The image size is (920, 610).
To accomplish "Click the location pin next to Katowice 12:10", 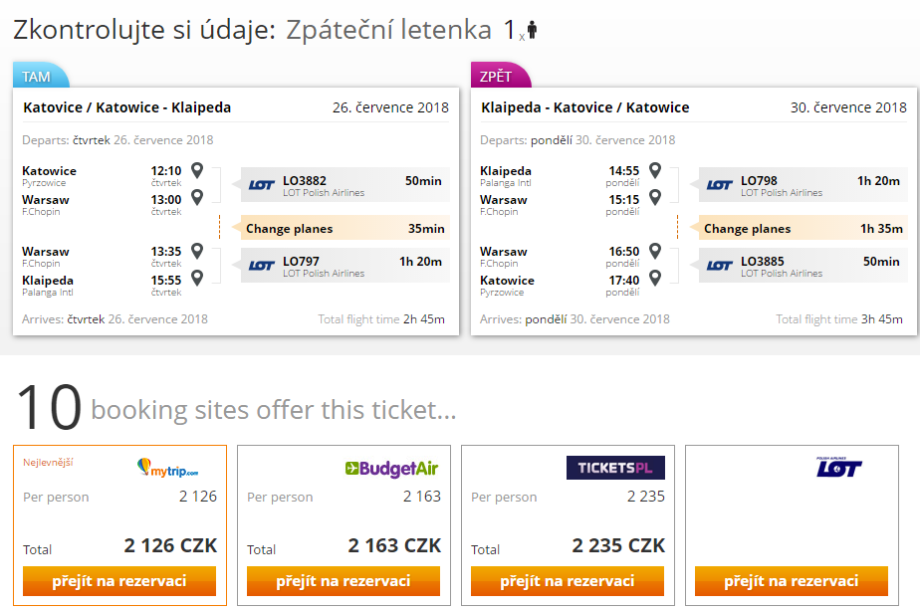I will click(197, 170).
